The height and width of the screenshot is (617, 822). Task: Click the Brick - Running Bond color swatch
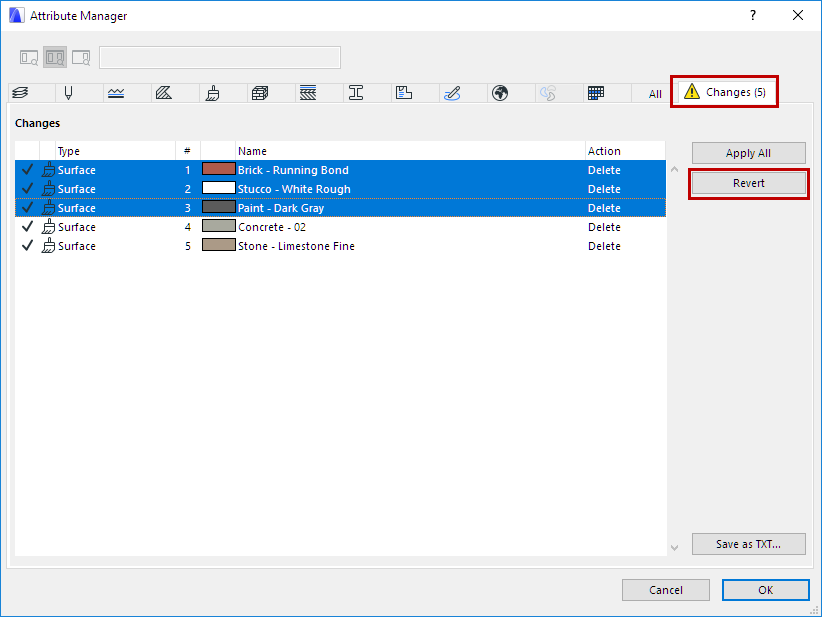point(219,169)
